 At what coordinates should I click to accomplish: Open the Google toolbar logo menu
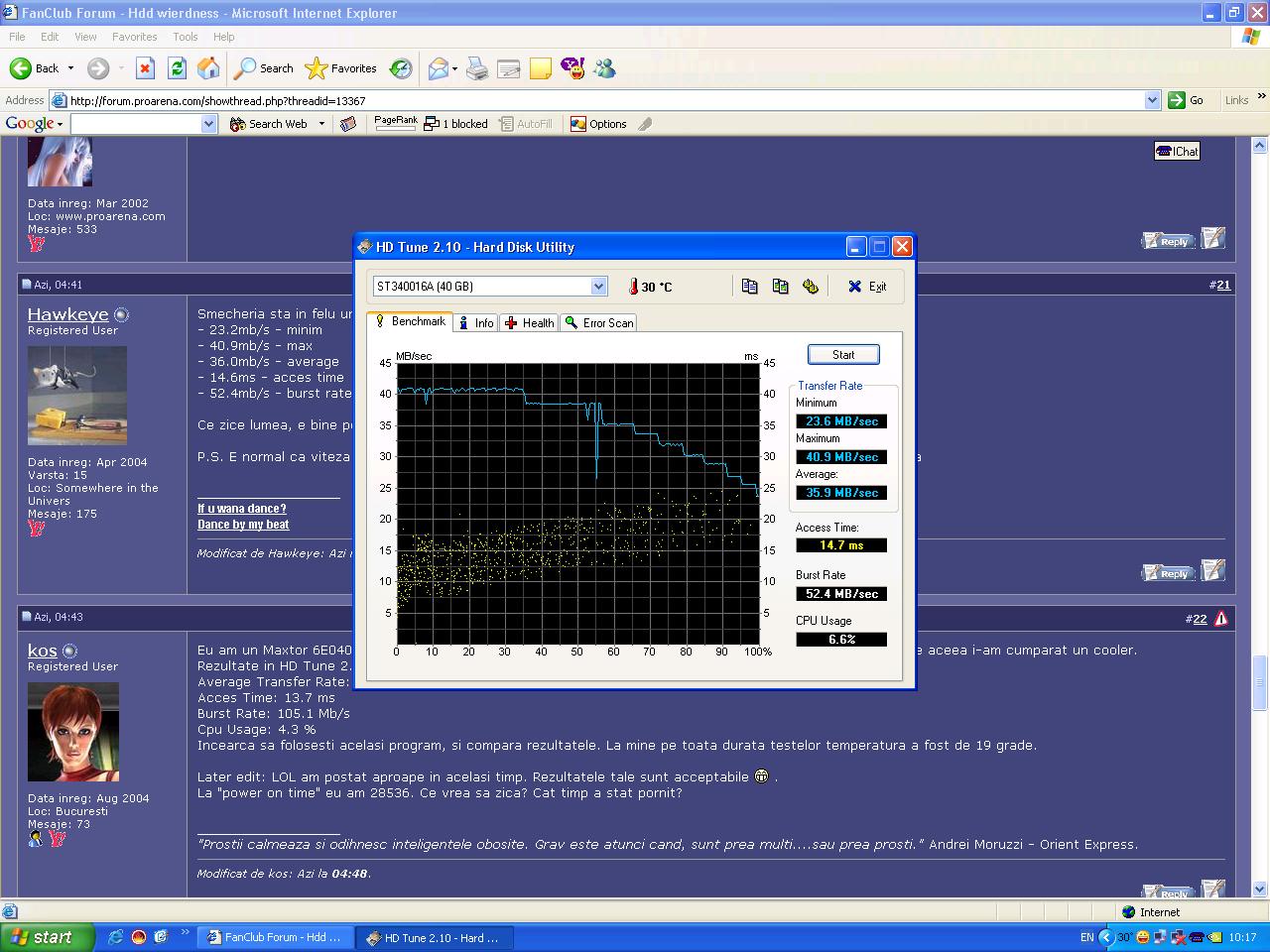click(34, 124)
